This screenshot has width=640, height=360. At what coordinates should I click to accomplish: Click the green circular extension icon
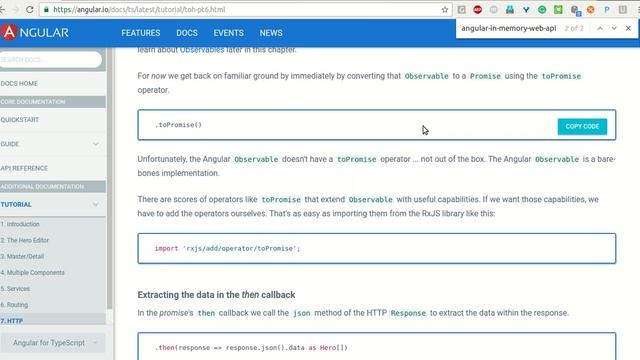point(542,9)
